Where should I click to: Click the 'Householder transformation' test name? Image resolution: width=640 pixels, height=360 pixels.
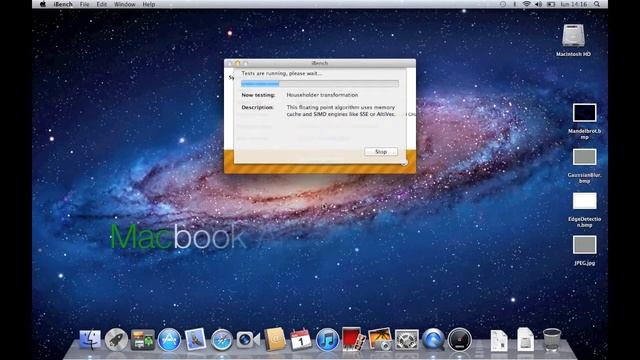(322, 95)
